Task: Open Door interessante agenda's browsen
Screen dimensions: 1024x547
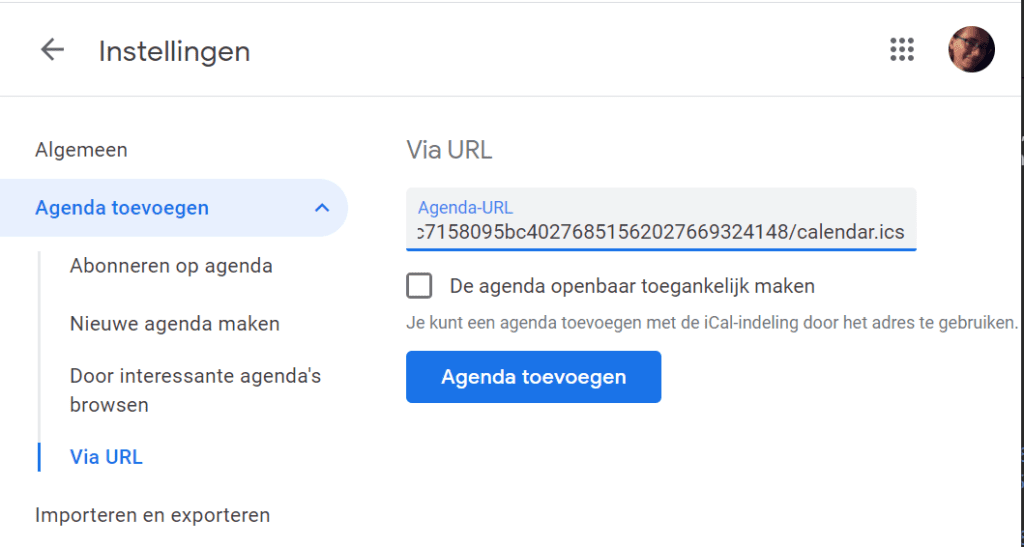Action: pyautogui.click(x=195, y=390)
